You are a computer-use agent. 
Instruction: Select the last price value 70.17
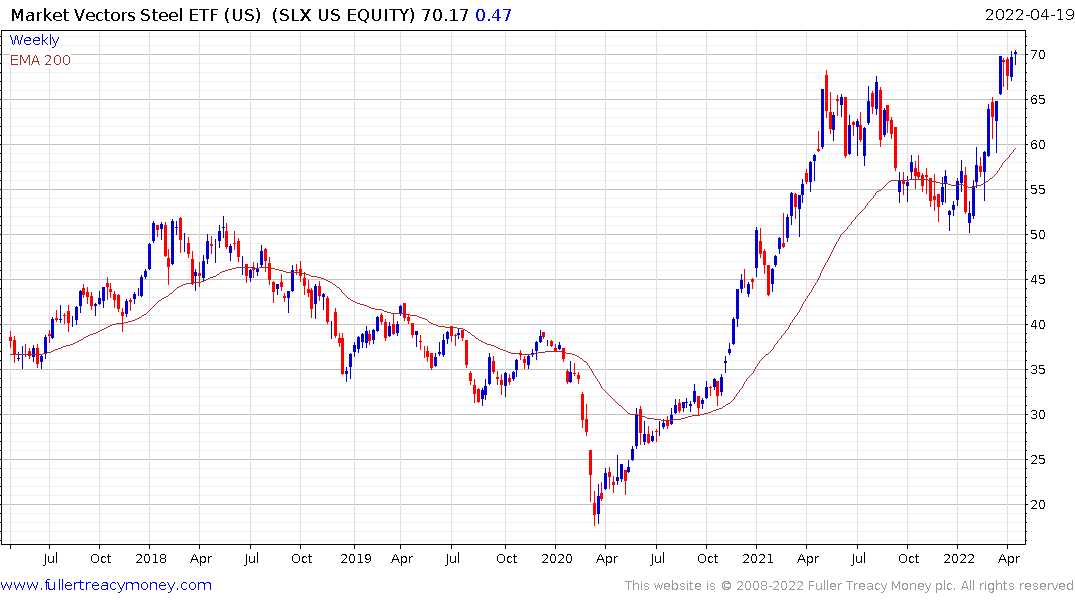coord(445,15)
